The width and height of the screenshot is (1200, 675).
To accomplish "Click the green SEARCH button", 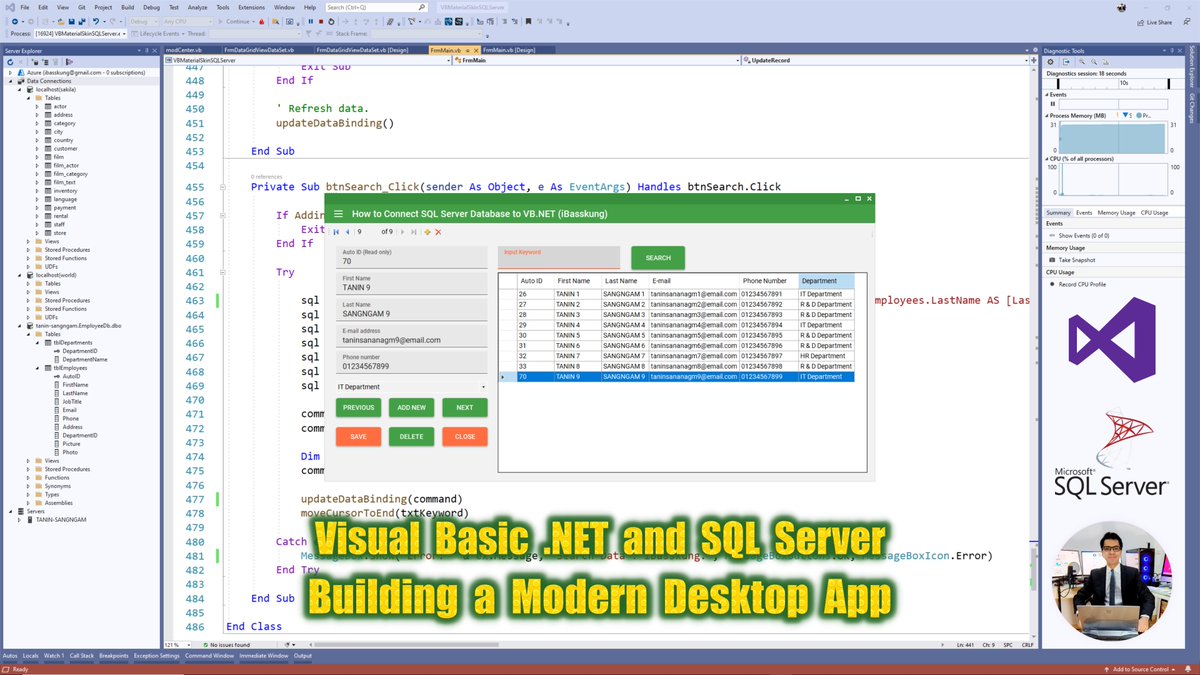I will point(658,258).
